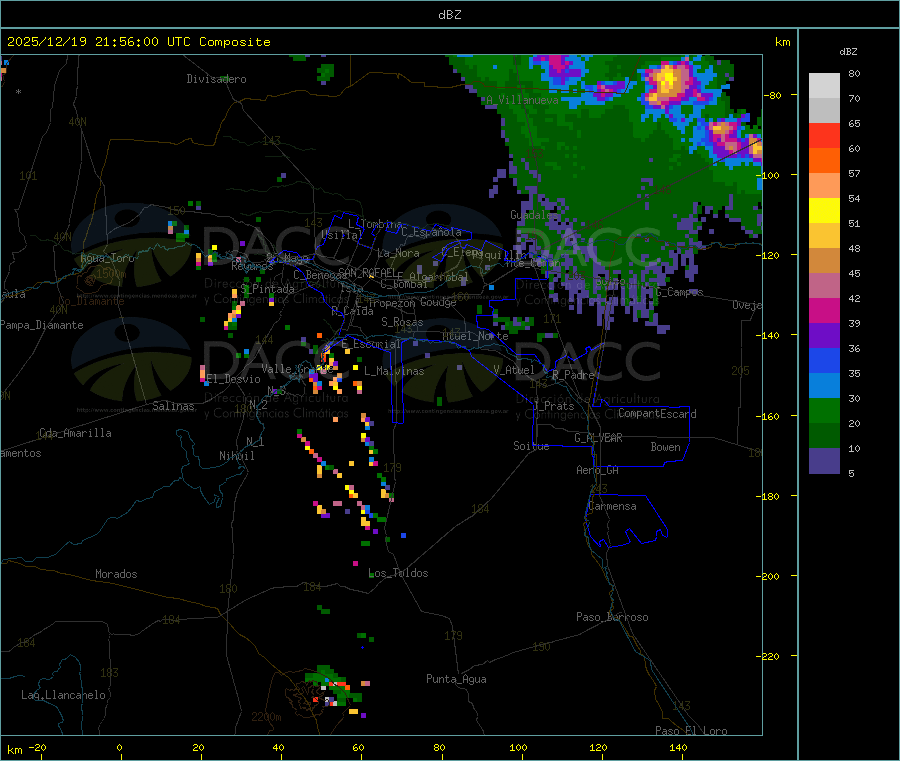Click the timestamp 2025/12/19 21:56:00 UTC Composite
The height and width of the screenshot is (761, 900).
click(138, 42)
